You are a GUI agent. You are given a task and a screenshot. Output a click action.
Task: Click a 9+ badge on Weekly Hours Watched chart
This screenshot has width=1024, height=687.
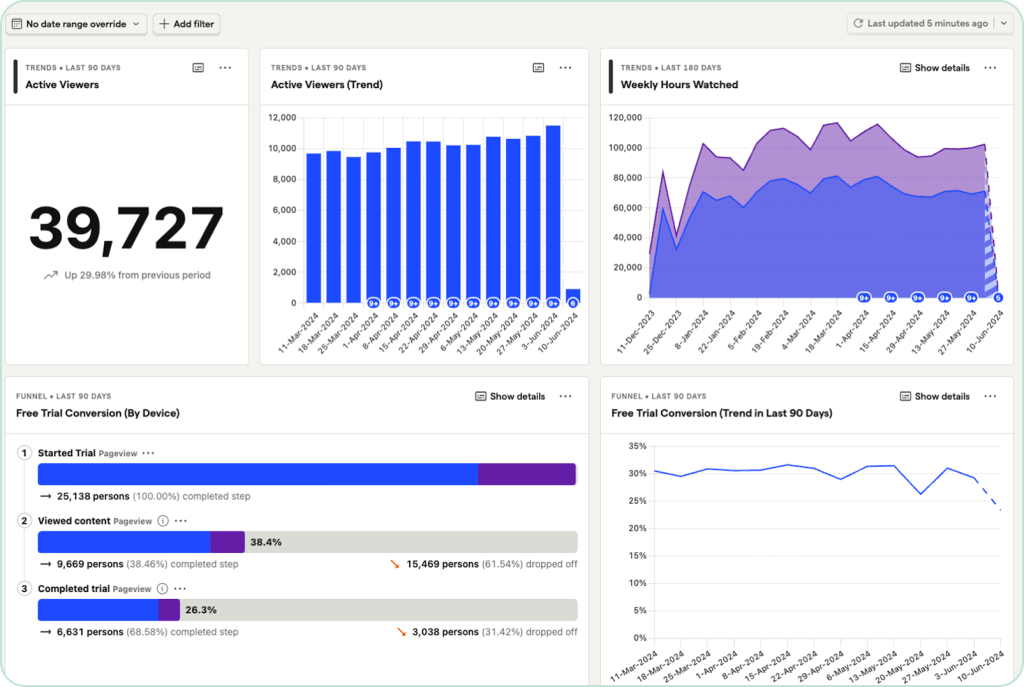(x=862, y=296)
